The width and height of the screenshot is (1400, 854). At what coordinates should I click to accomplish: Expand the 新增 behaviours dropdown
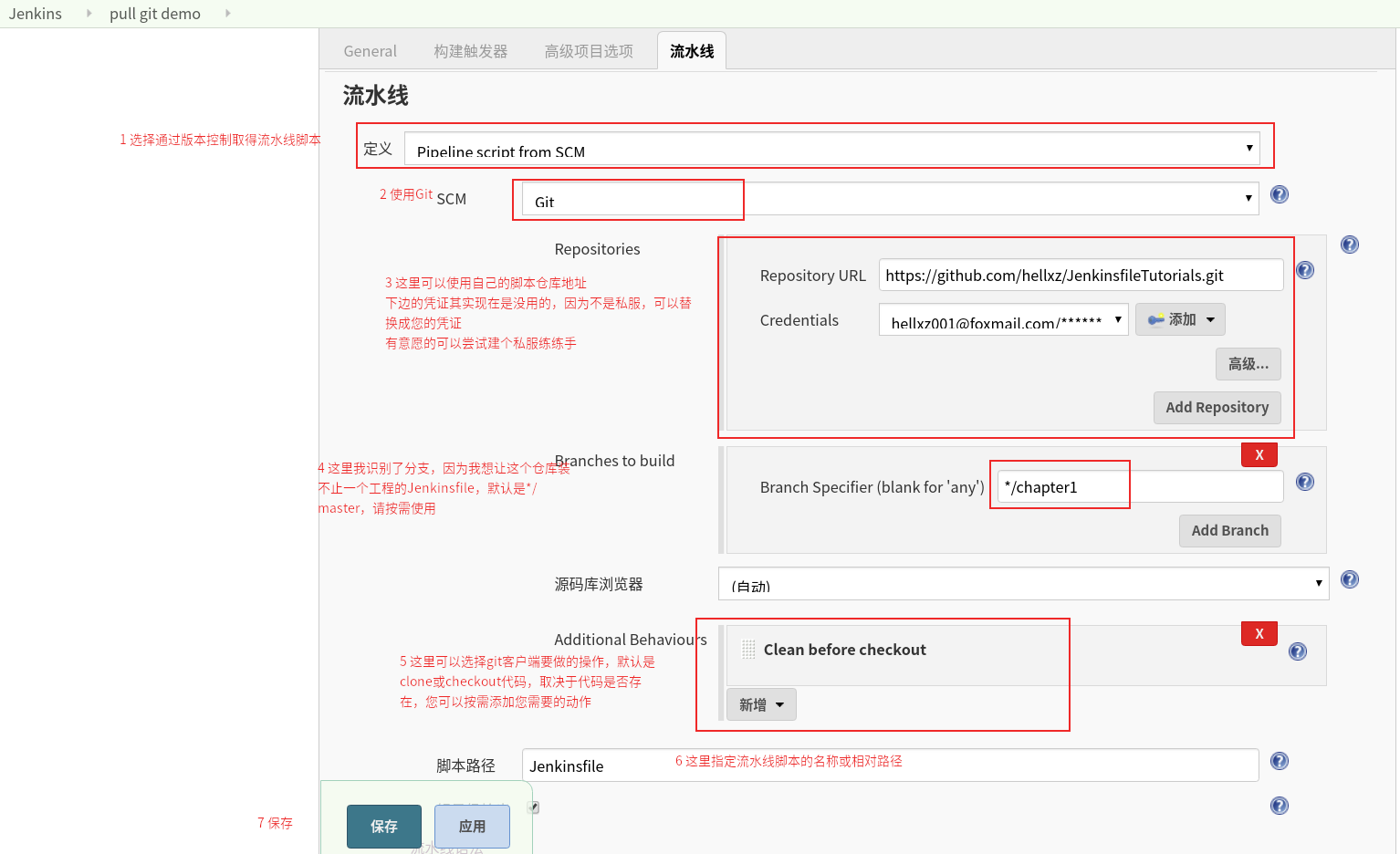pos(761,704)
